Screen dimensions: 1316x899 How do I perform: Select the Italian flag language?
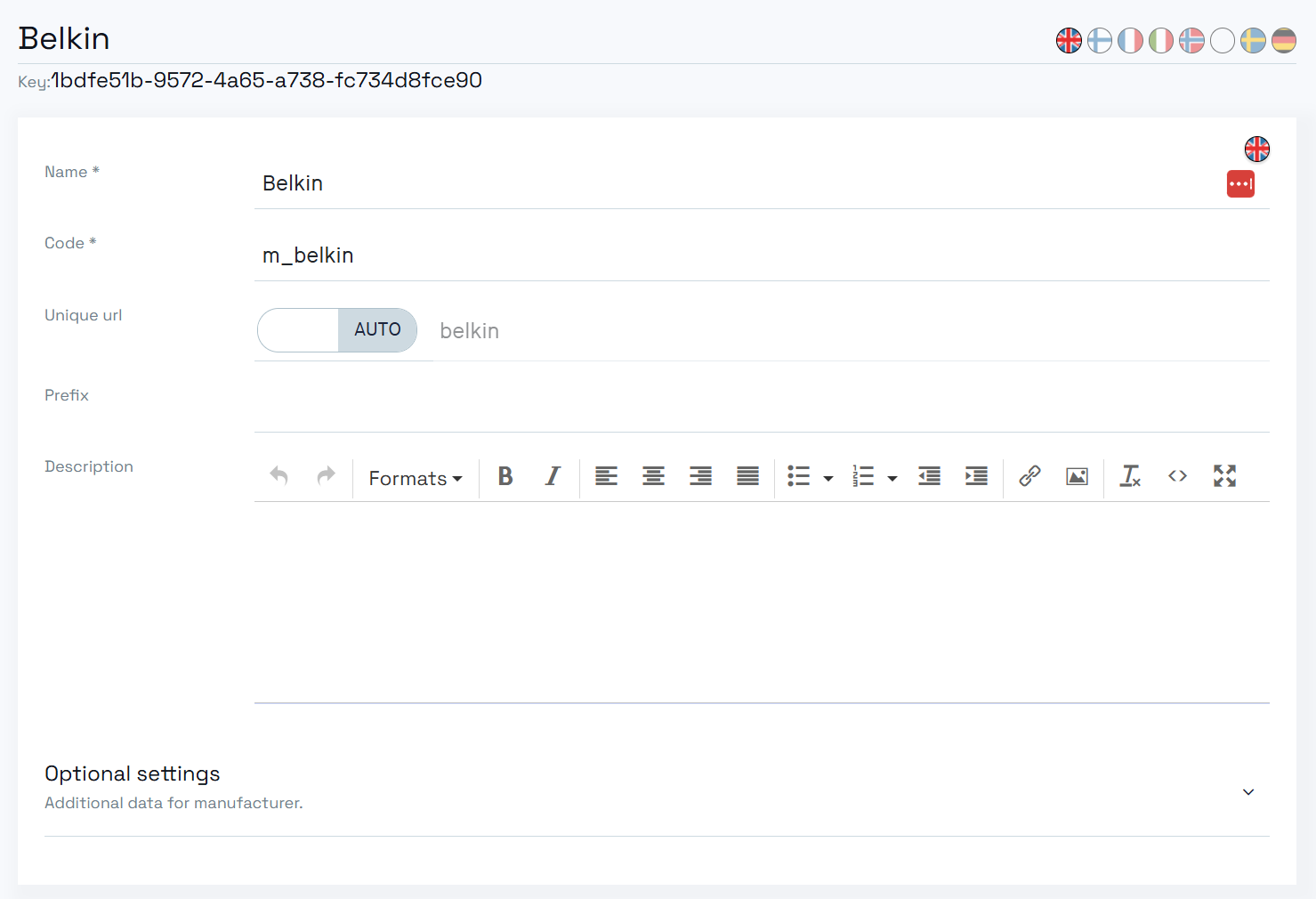point(1161,40)
